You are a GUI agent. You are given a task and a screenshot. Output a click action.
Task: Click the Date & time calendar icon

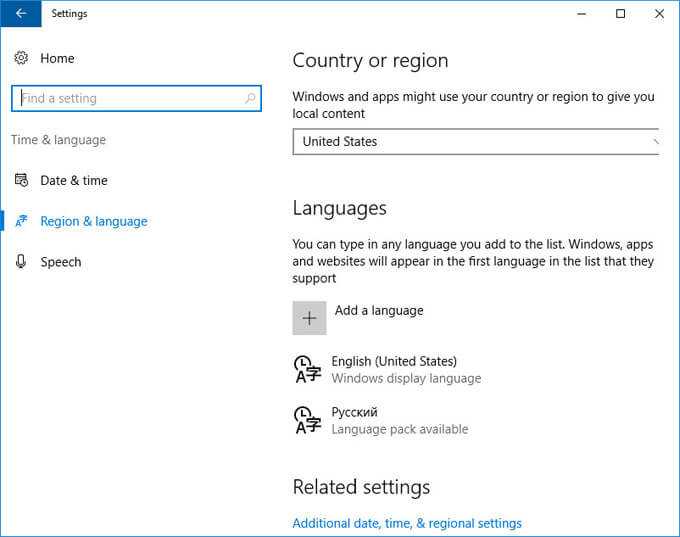21,180
